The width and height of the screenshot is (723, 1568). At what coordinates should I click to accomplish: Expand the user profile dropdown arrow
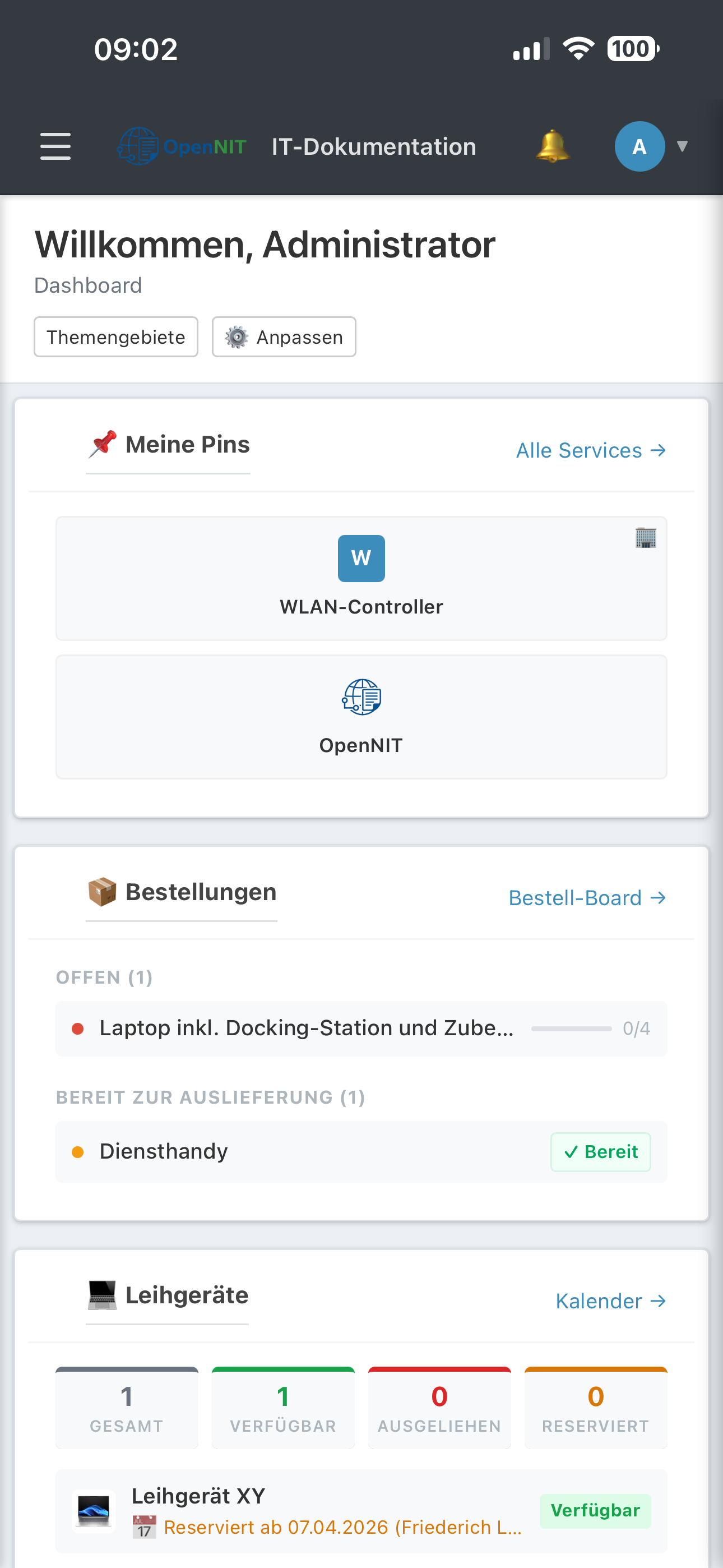(682, 147)
